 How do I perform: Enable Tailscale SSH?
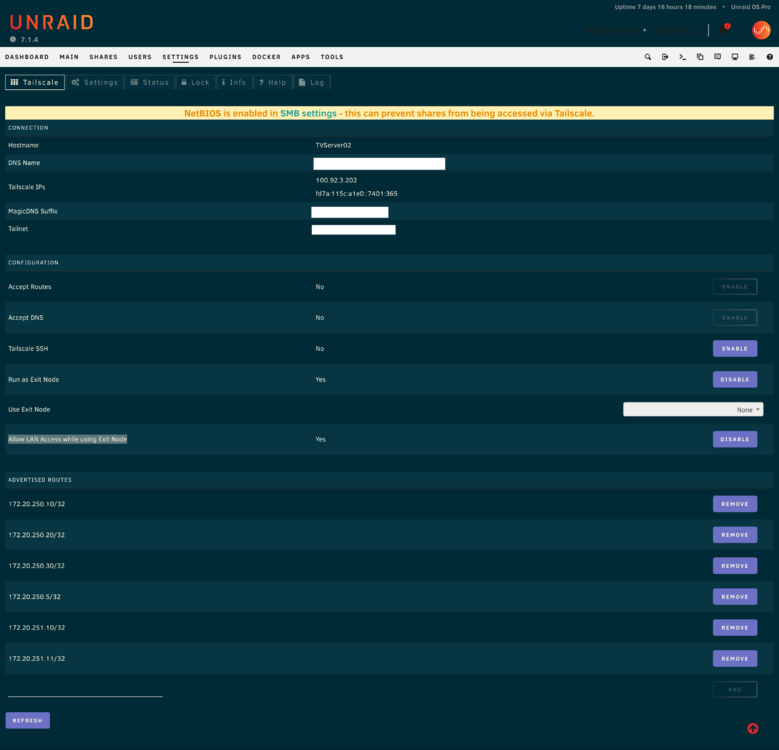click(735, 349)
